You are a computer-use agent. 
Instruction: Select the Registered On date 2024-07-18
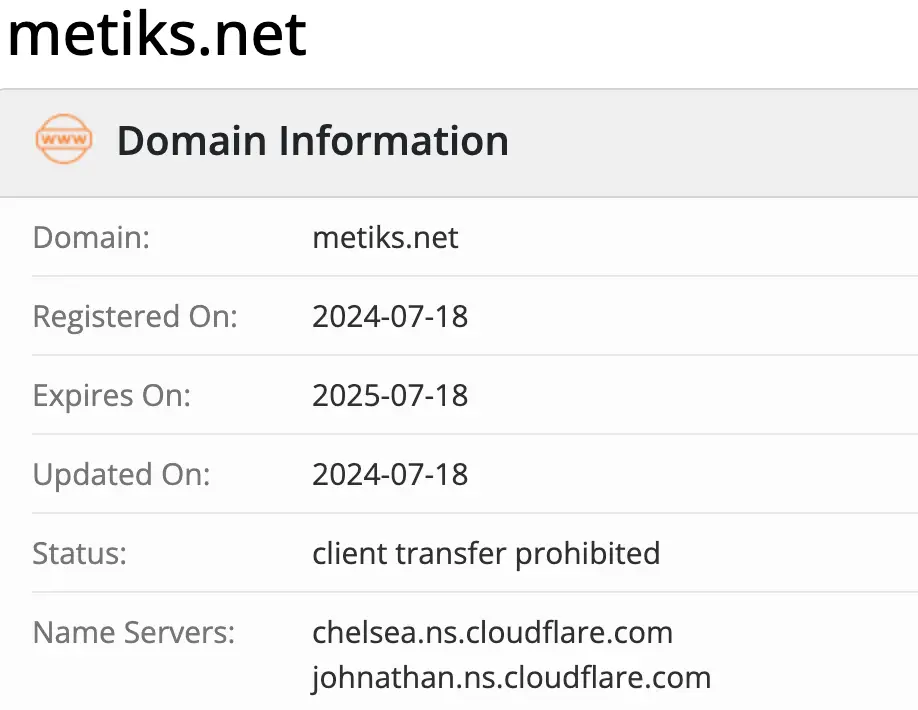(390, 317)
